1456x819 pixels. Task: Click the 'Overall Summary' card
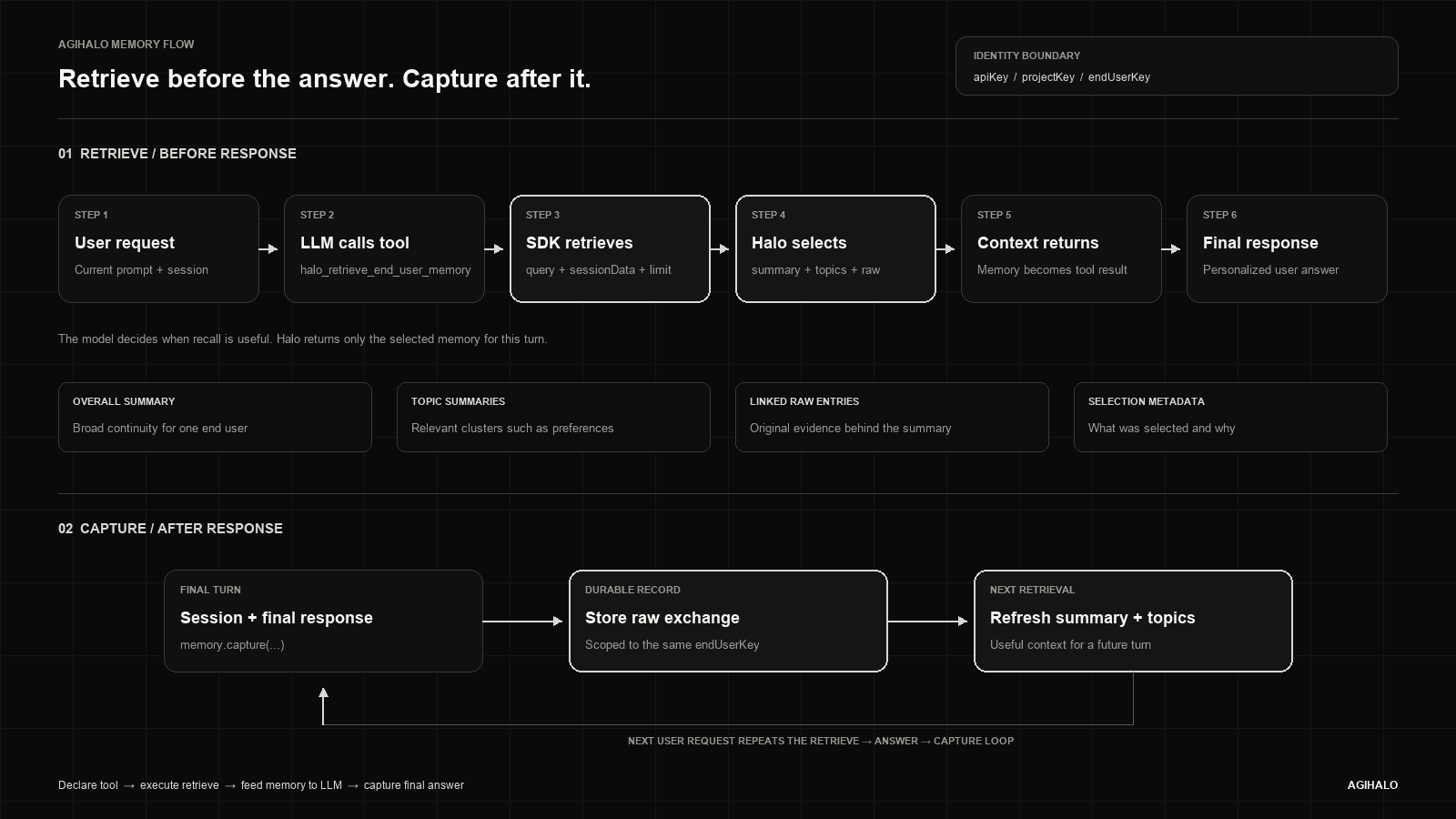tap(215, 417)
